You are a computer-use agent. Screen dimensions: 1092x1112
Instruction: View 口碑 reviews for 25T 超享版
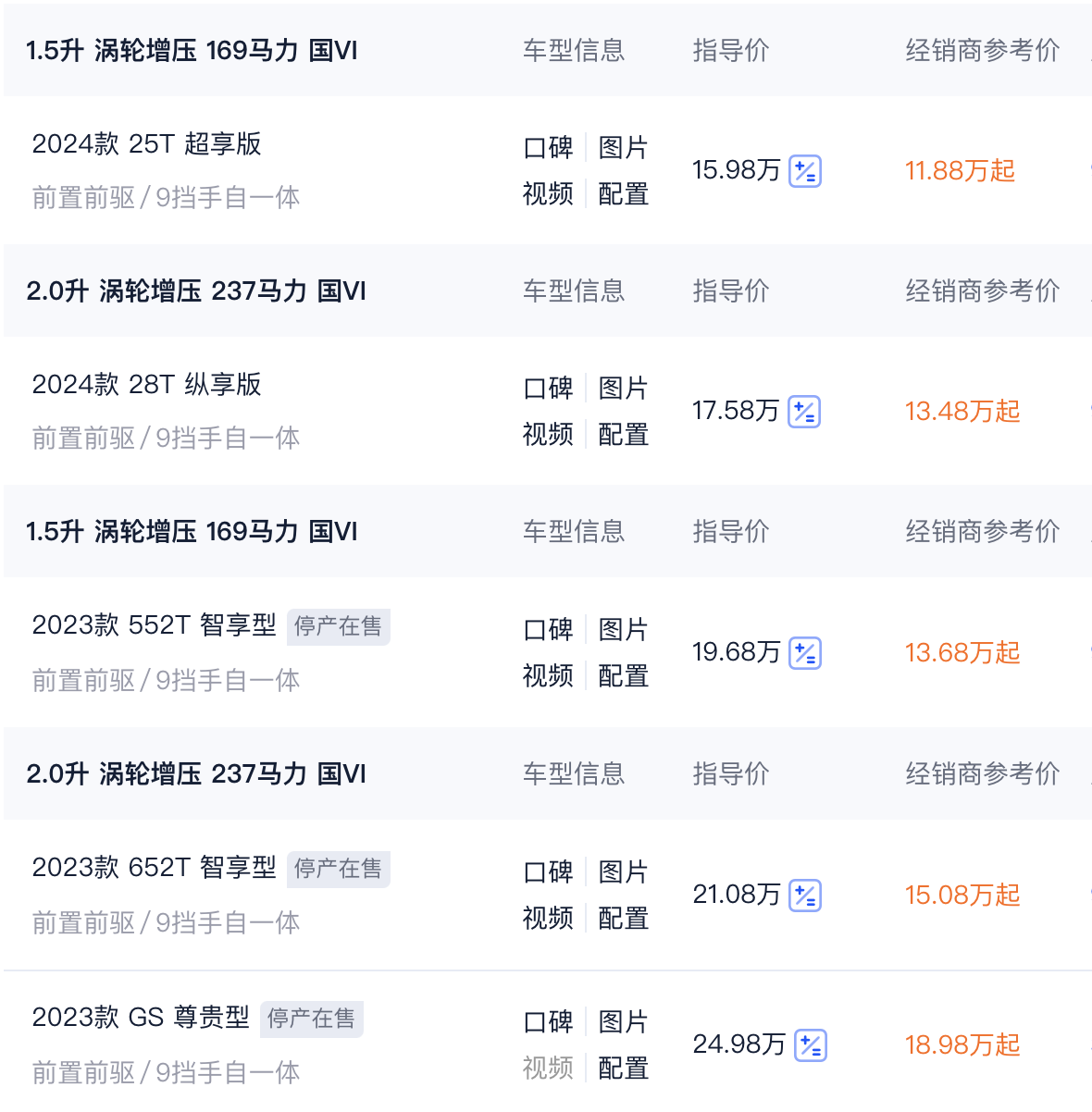tap(548, 148)
